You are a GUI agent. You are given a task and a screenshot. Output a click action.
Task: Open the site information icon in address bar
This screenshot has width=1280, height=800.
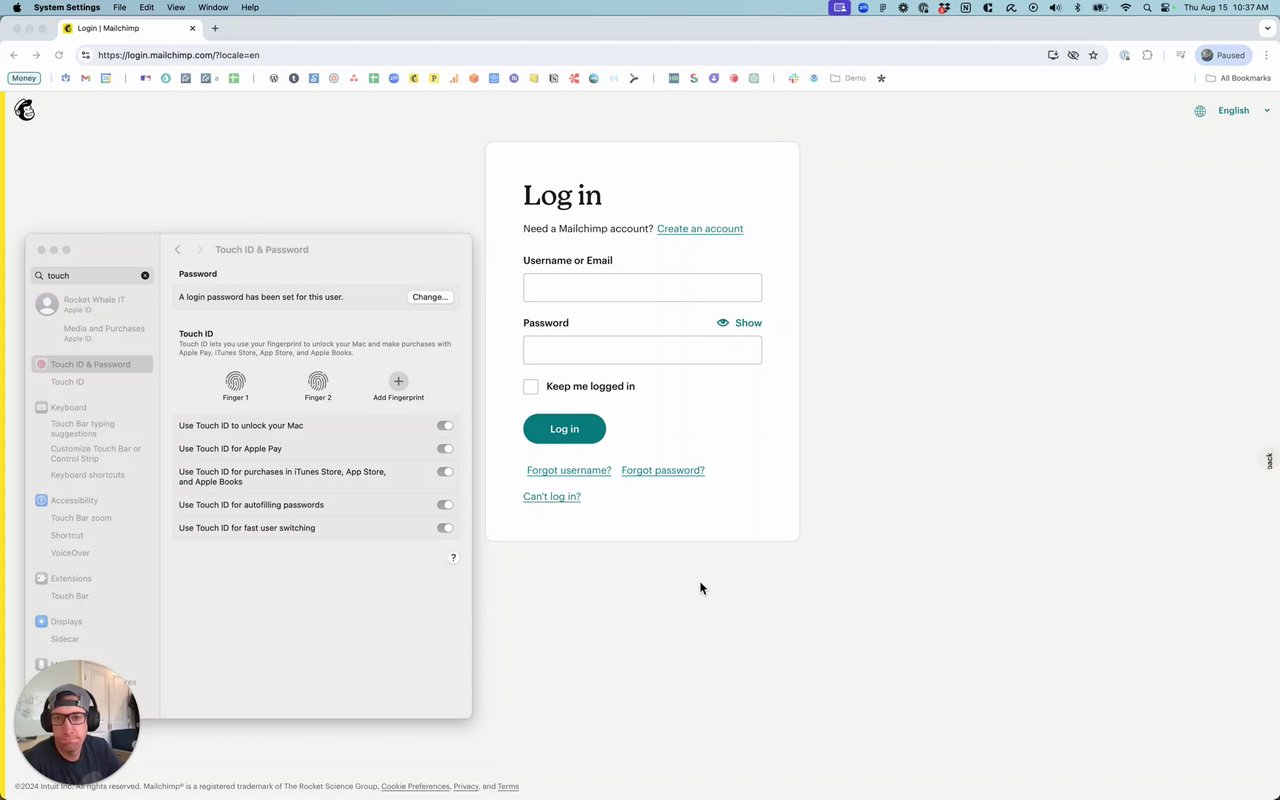pyautogui.click(x=86, y=55)
